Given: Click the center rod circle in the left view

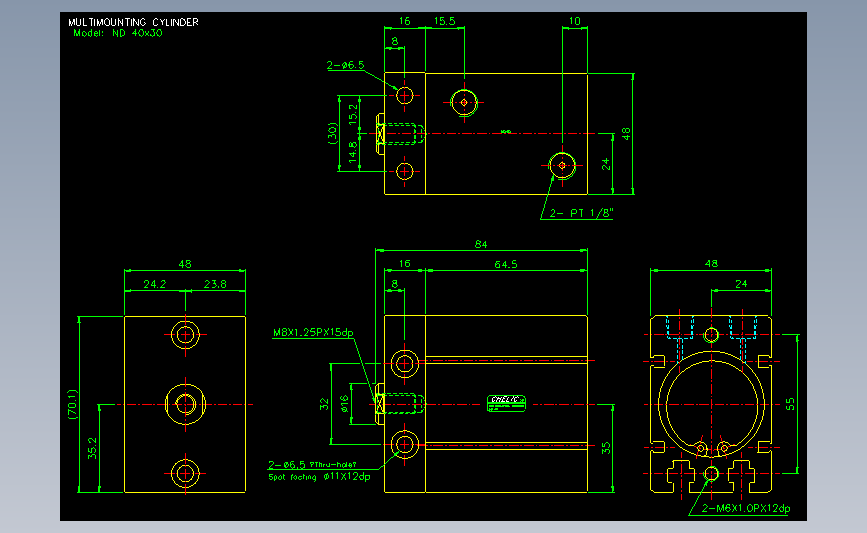Looking at the screenshot, I should [185, 404].
